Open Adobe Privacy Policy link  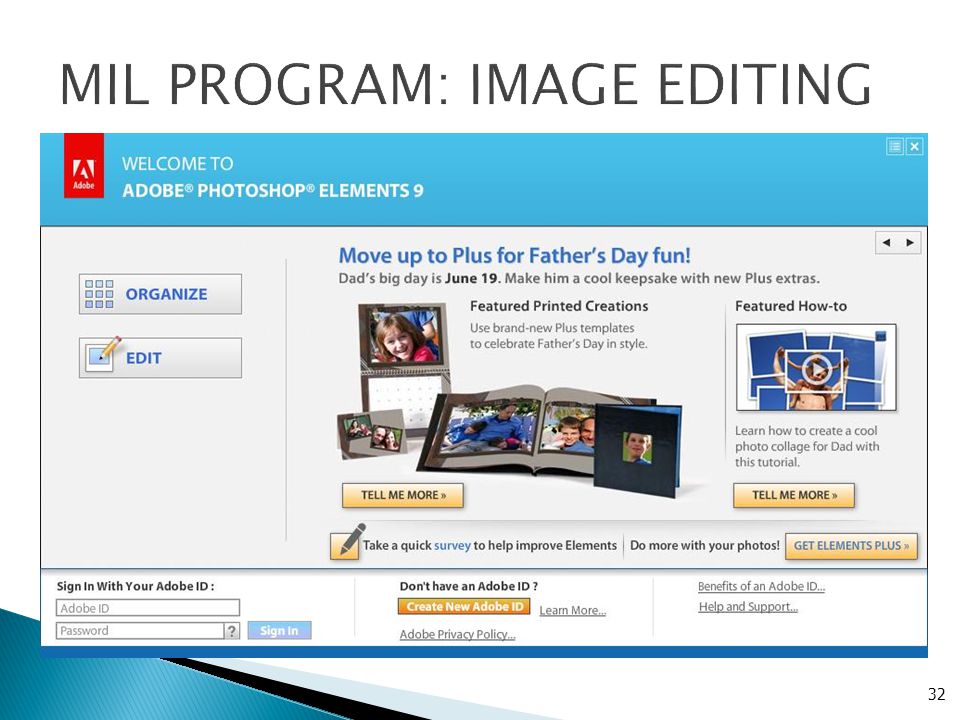pyautogui.click(x=457, y=634)
